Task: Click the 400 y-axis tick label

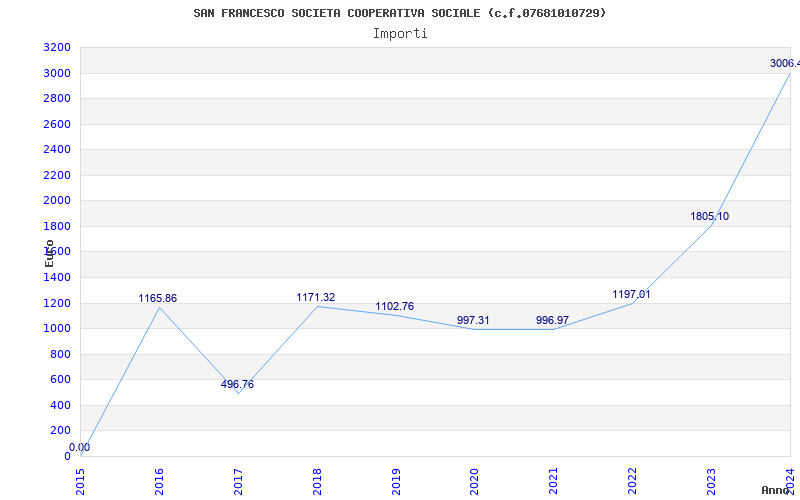Action: pos(61,406)
